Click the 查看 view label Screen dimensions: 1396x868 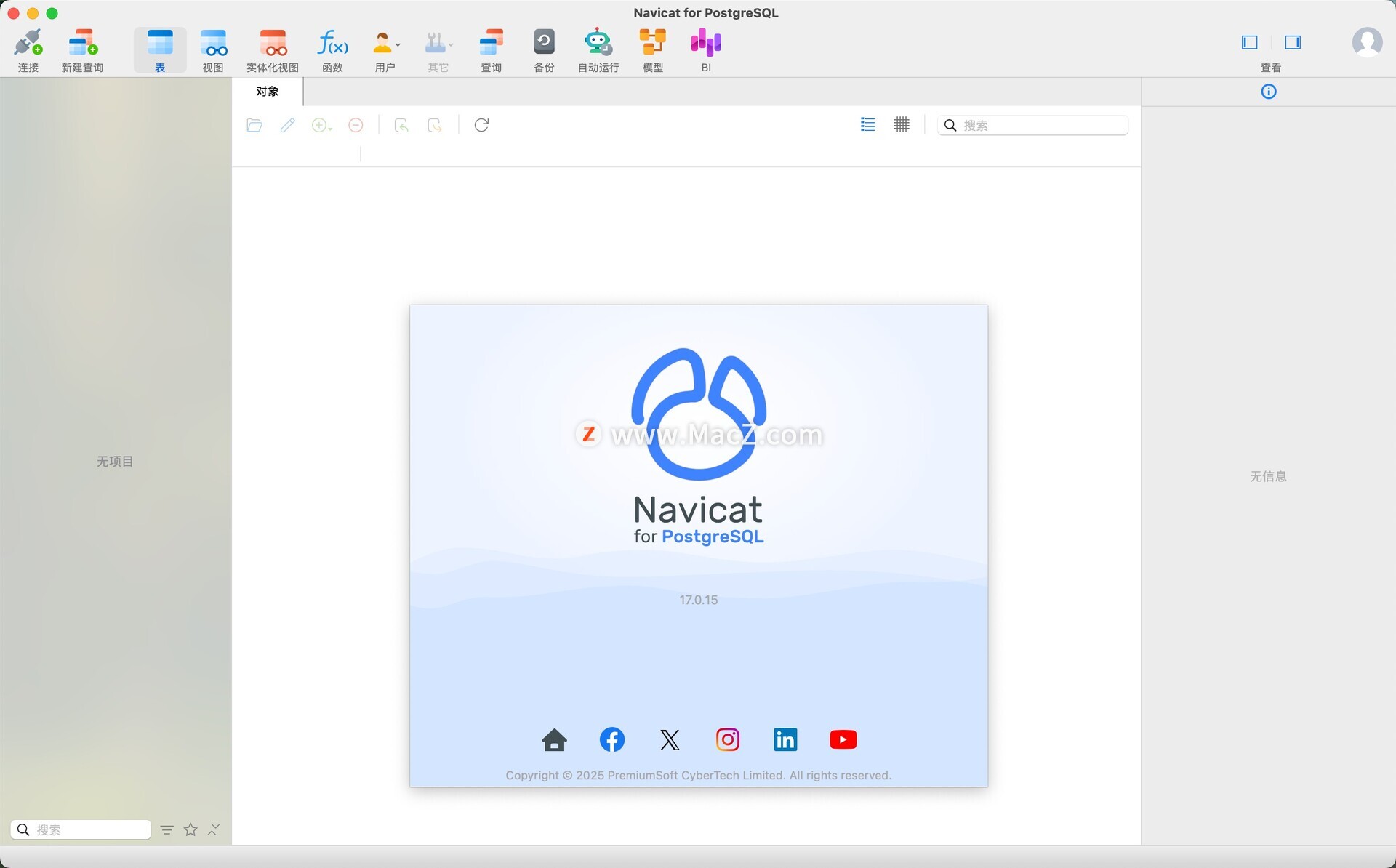[x=1271, y=68]
